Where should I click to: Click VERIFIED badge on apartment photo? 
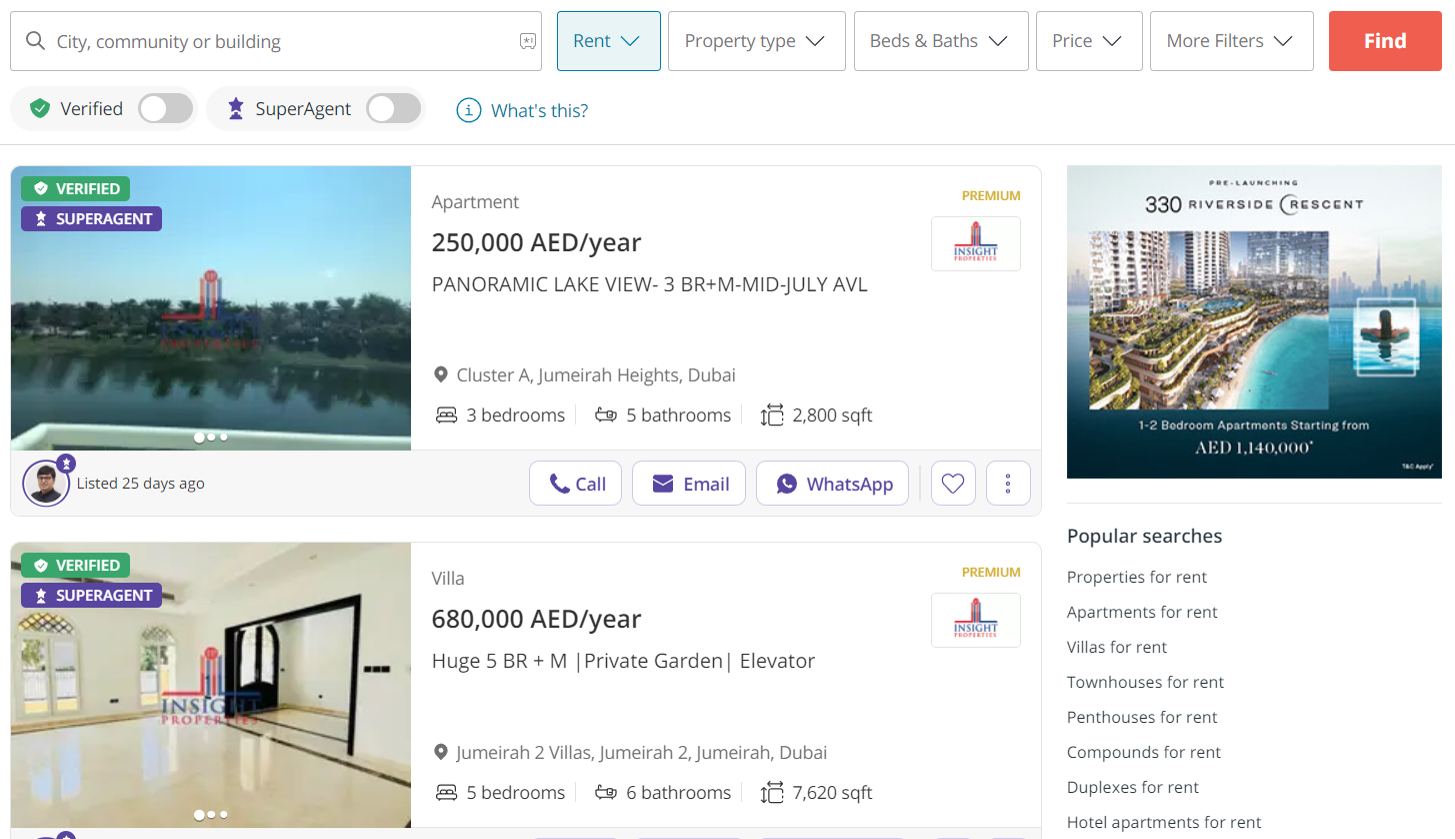(76, 188)
